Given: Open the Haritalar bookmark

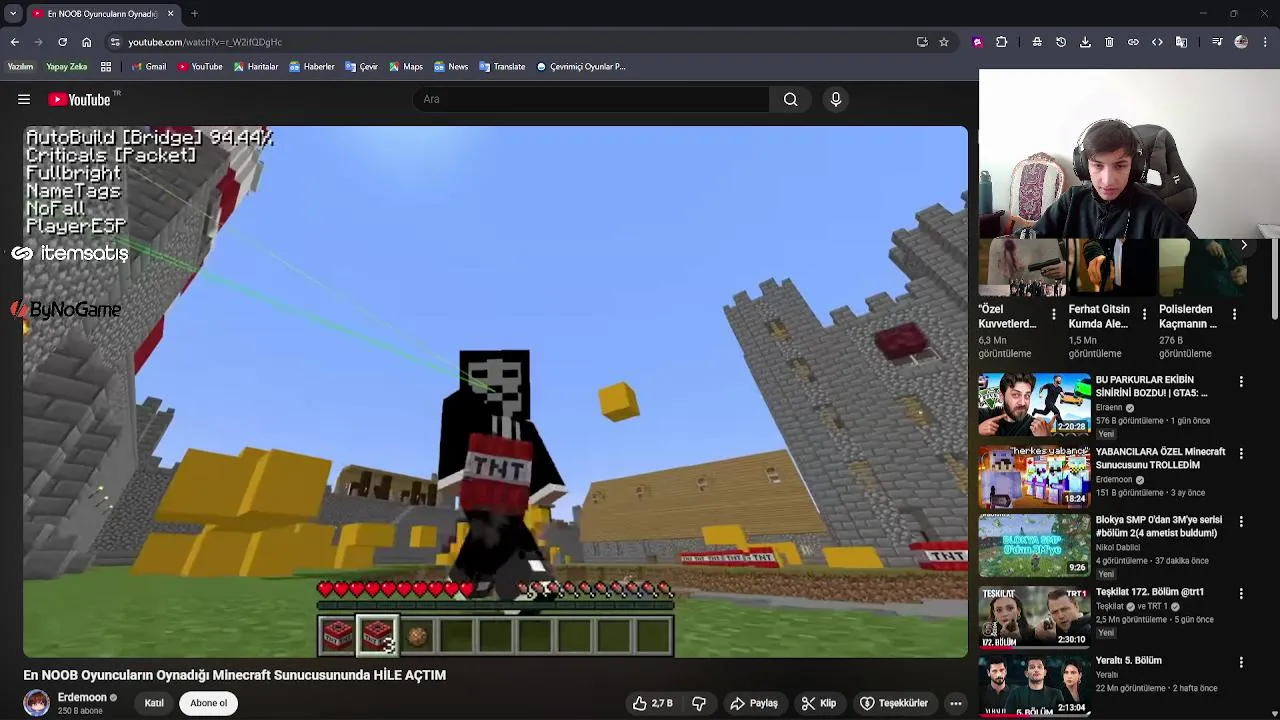Looking at the screenshot, I should point(255,67).
